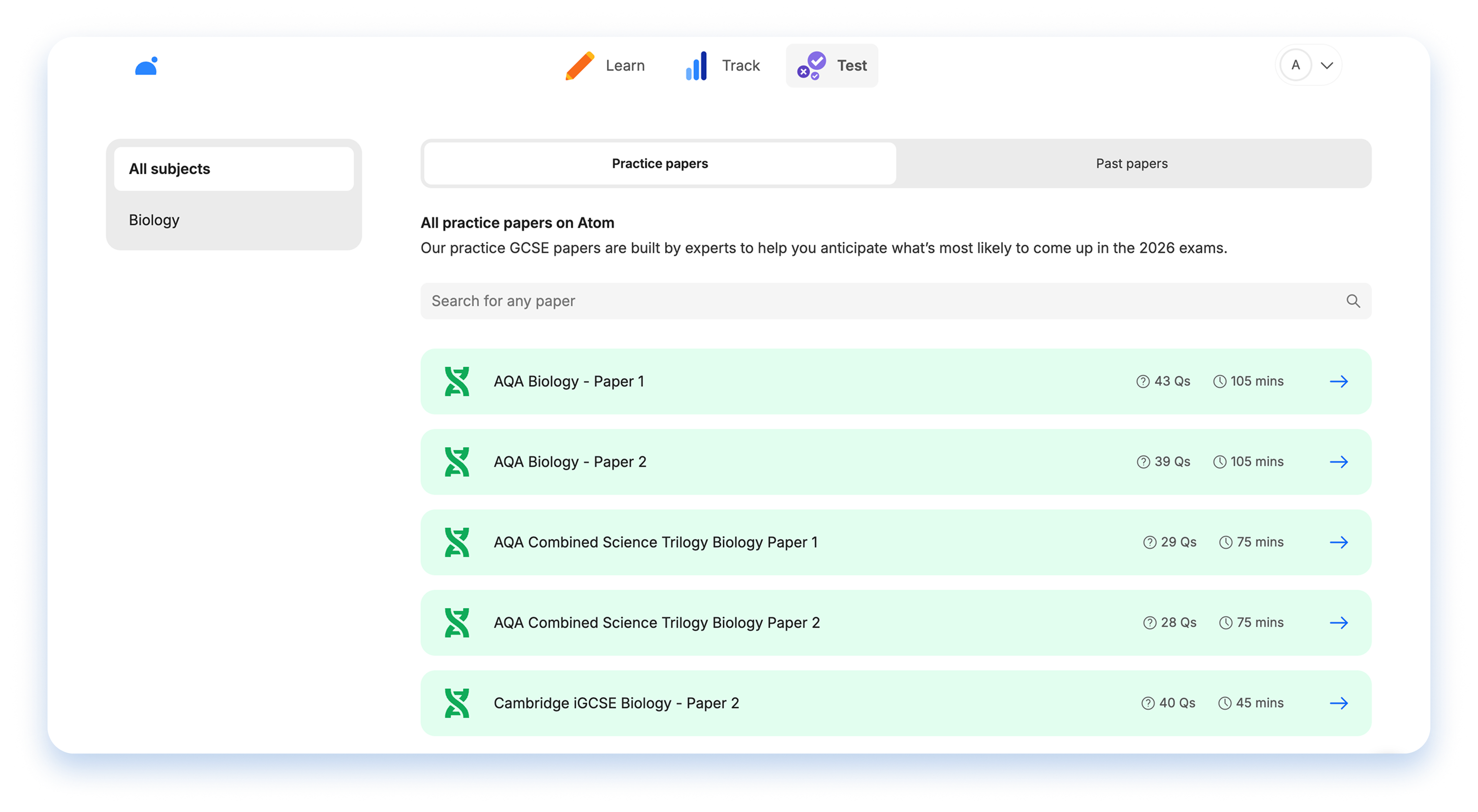The height and width of the screenshot is (812, 1478).
Task: Open AQA Biology - Paper 1 row
Action: tap(569, 382)
